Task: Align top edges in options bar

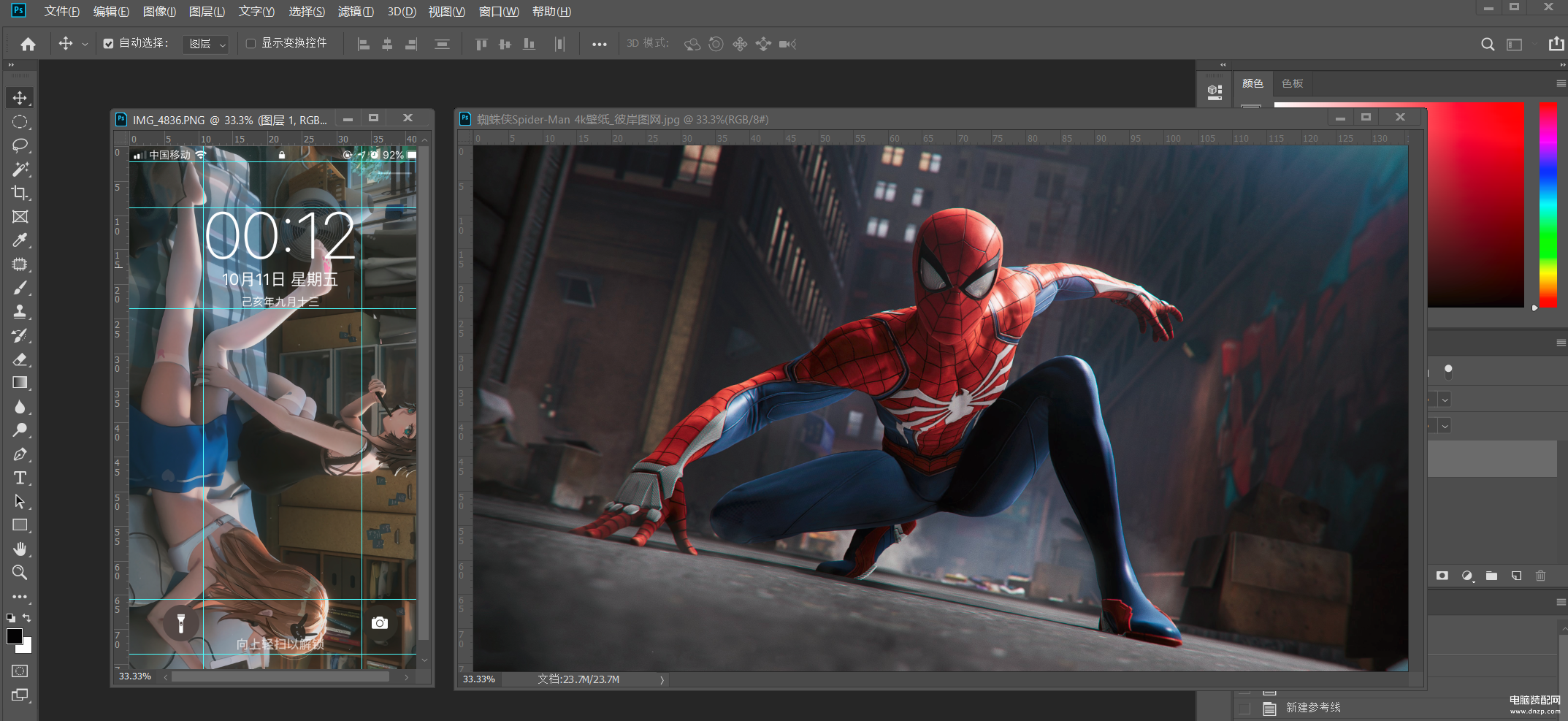Action: tap(481, 45)
